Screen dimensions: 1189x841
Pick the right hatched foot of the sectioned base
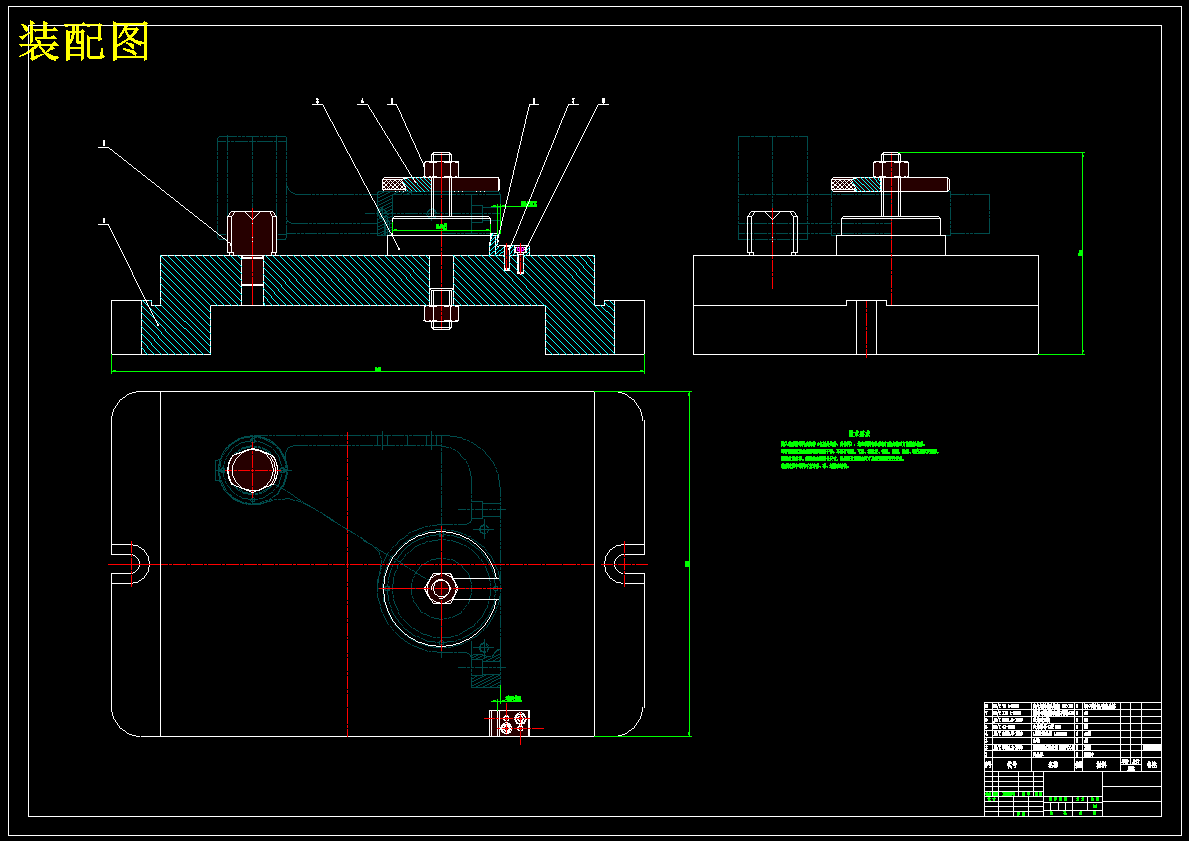tap(580, 328)
